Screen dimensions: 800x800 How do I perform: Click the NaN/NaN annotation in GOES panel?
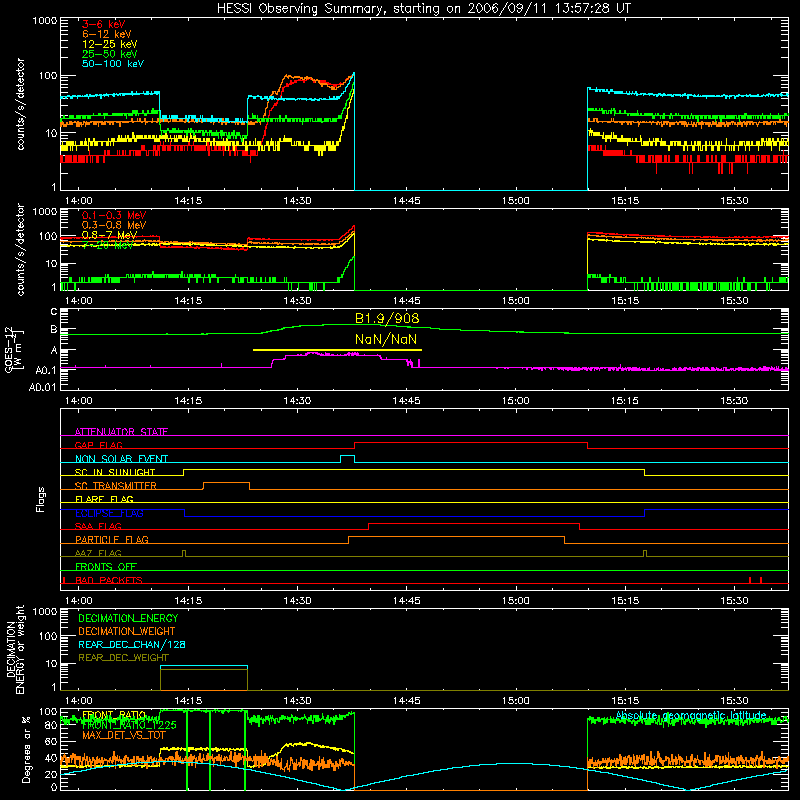(x=386, y=339)
